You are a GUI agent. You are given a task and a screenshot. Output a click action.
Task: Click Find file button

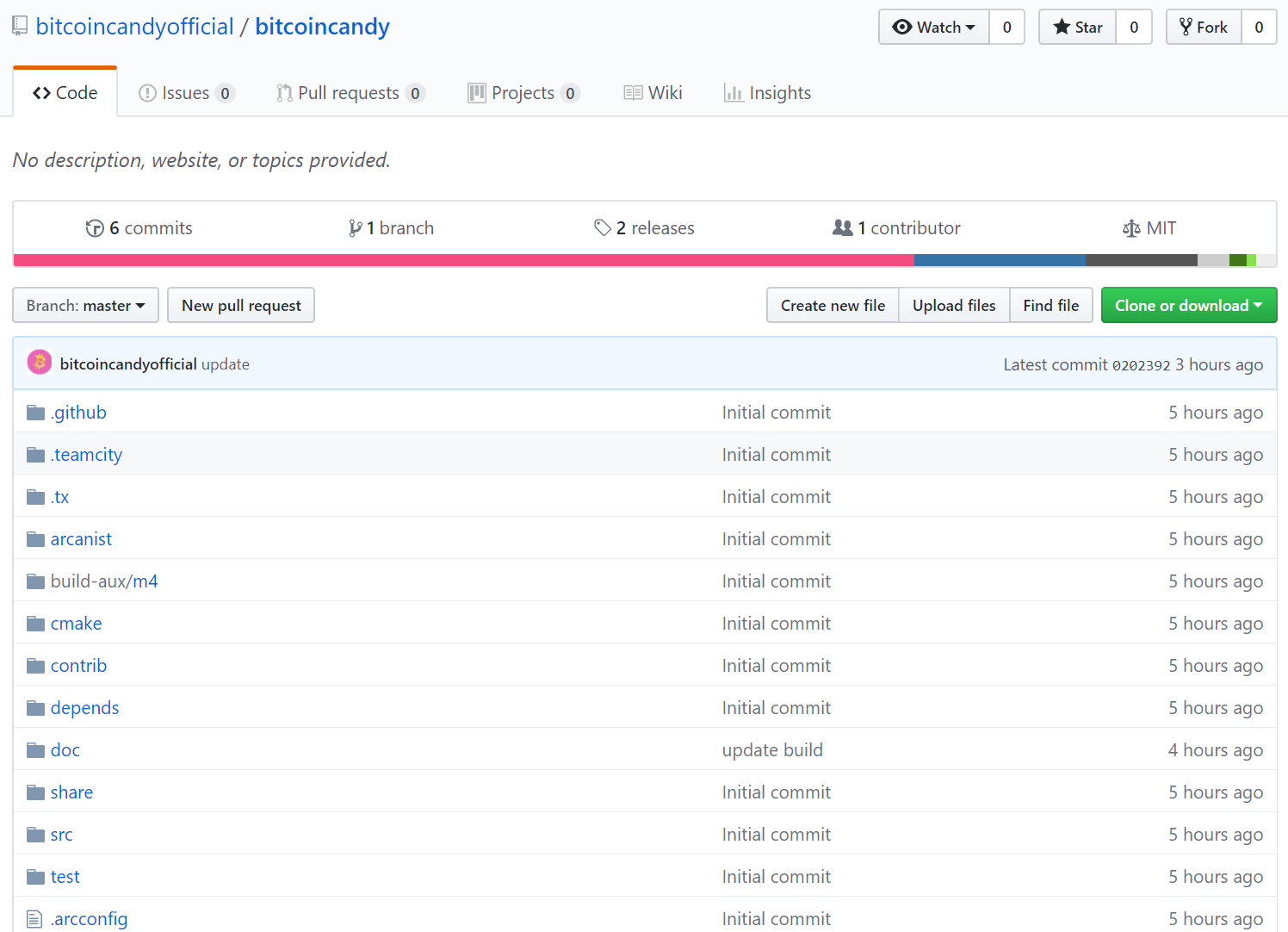[1051, 305]
